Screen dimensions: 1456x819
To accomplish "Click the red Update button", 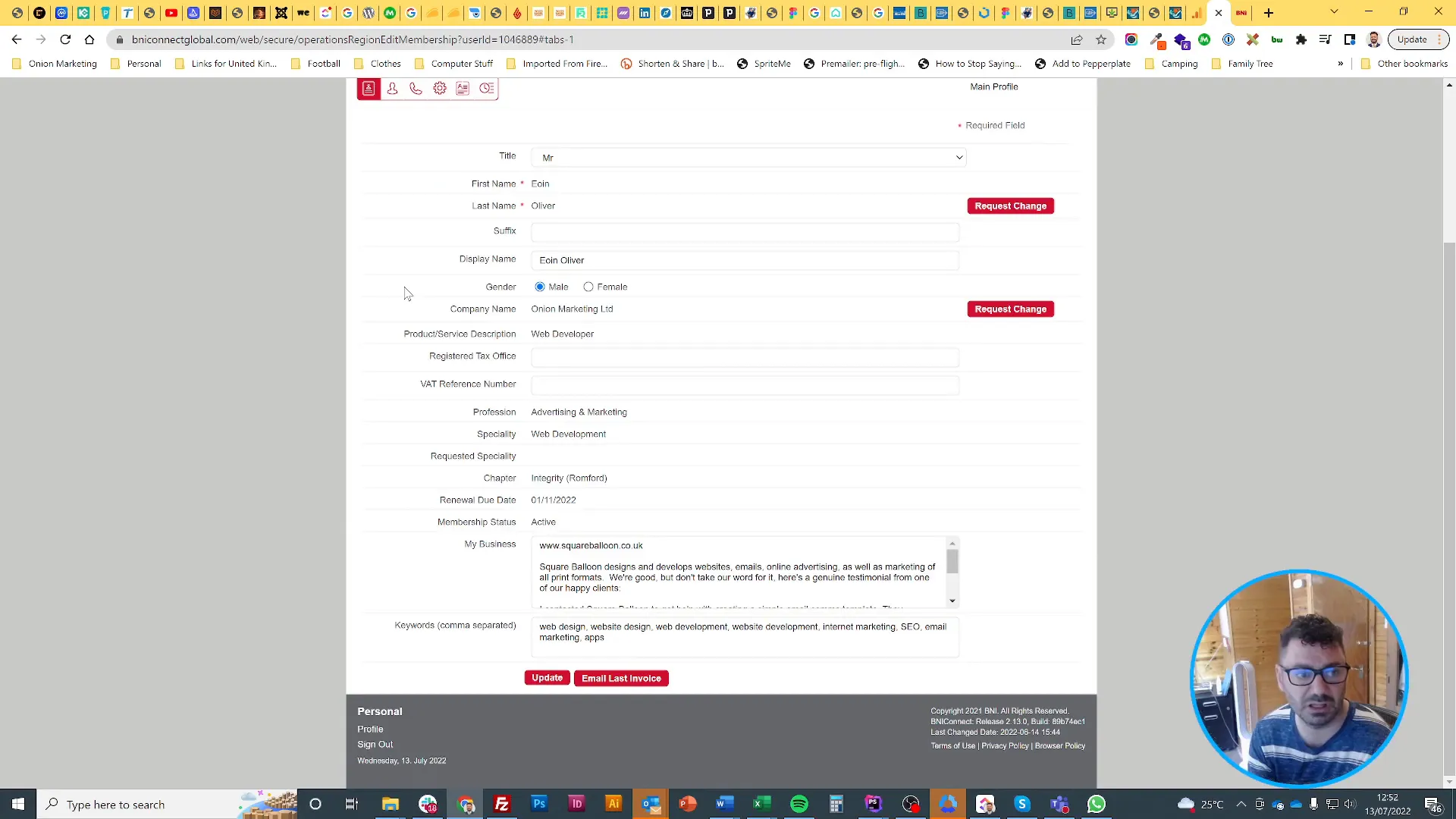I will pos(547,678).
